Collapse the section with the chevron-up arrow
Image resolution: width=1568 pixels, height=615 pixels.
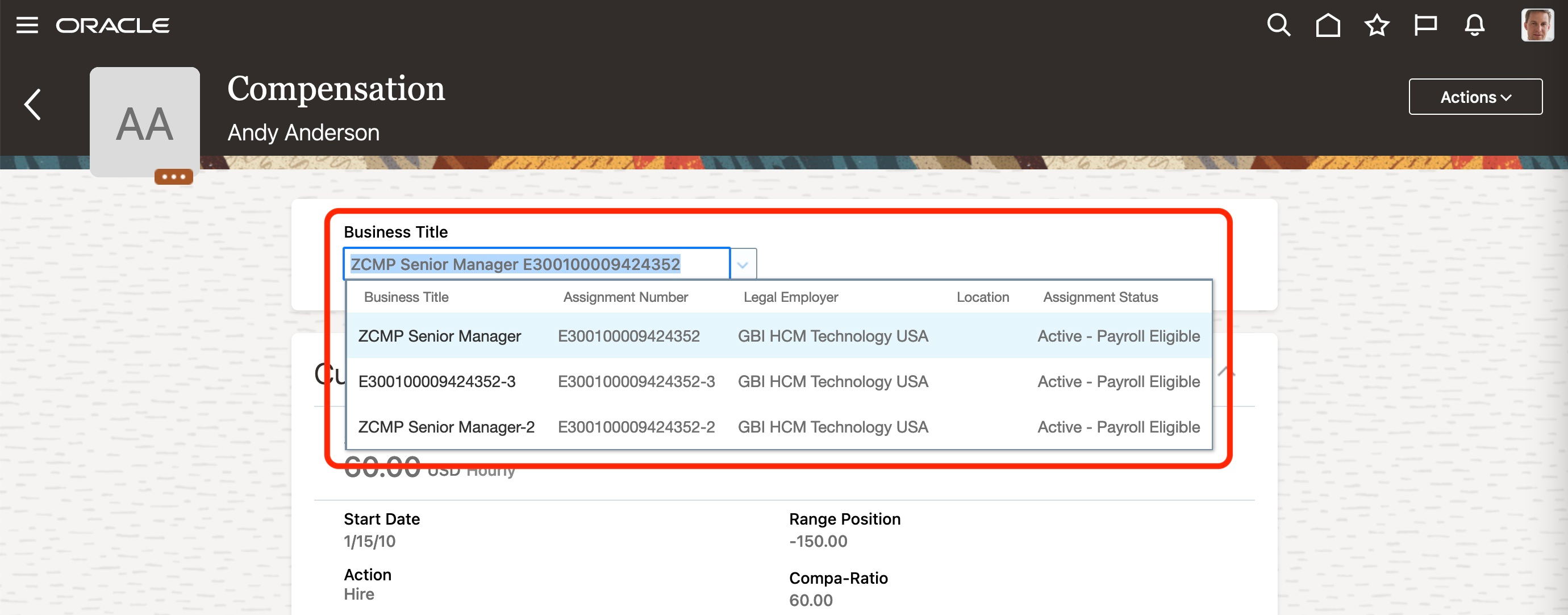pyautogui.click(x=1226, y=372)
